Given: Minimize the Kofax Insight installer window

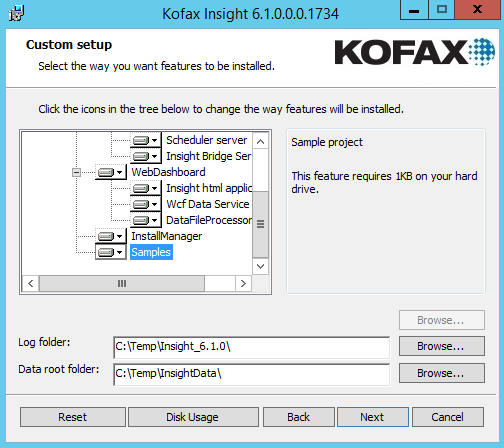Looking at the screenshot, I should point(414,10).
